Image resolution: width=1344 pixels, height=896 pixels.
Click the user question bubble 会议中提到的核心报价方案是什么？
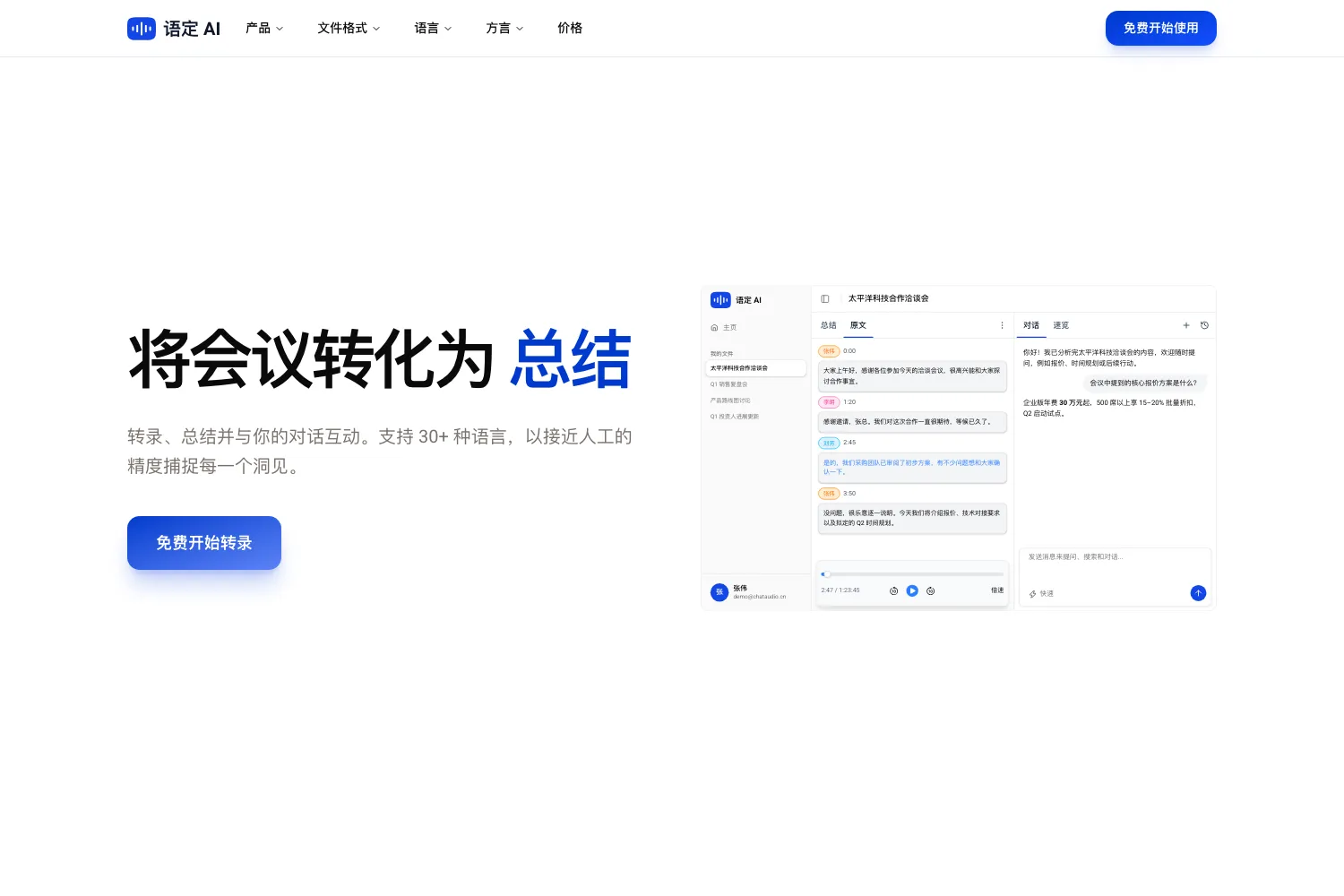pos(1143,383)
